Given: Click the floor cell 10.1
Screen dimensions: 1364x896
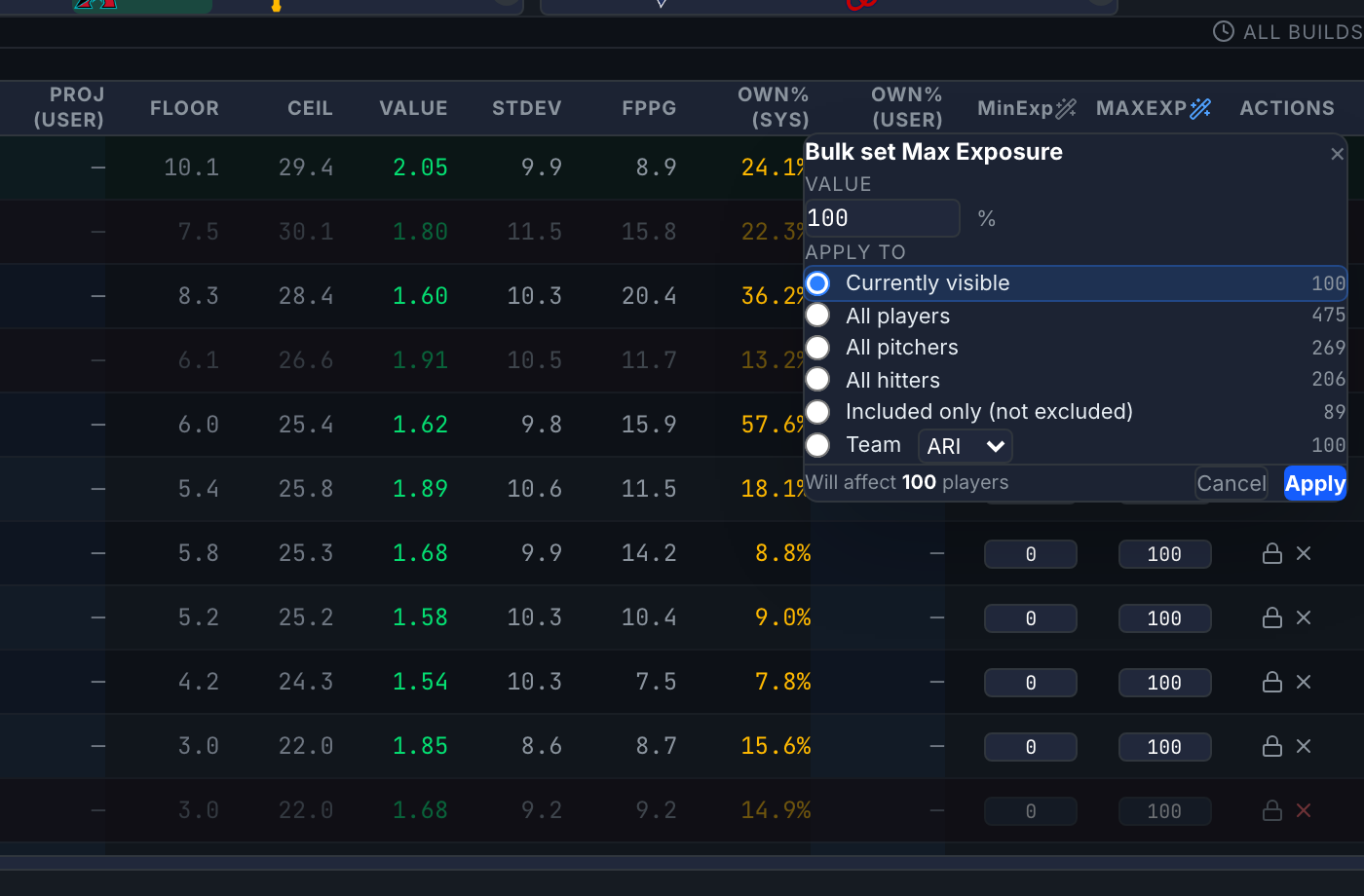Looking at the screenshot, I should (191, 168).
